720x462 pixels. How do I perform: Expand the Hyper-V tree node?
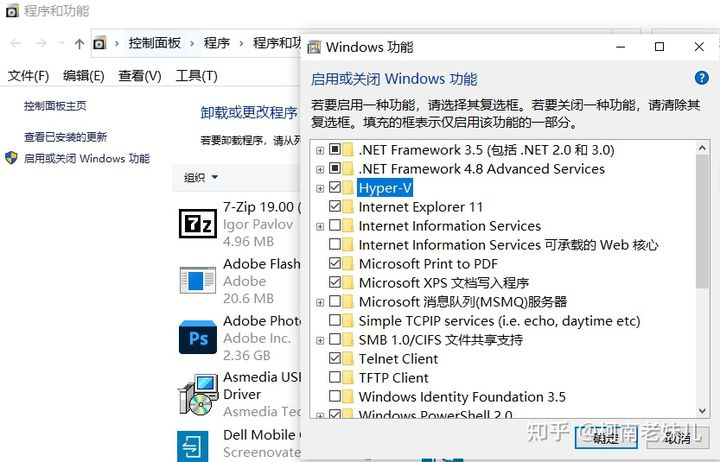(320, 188)
